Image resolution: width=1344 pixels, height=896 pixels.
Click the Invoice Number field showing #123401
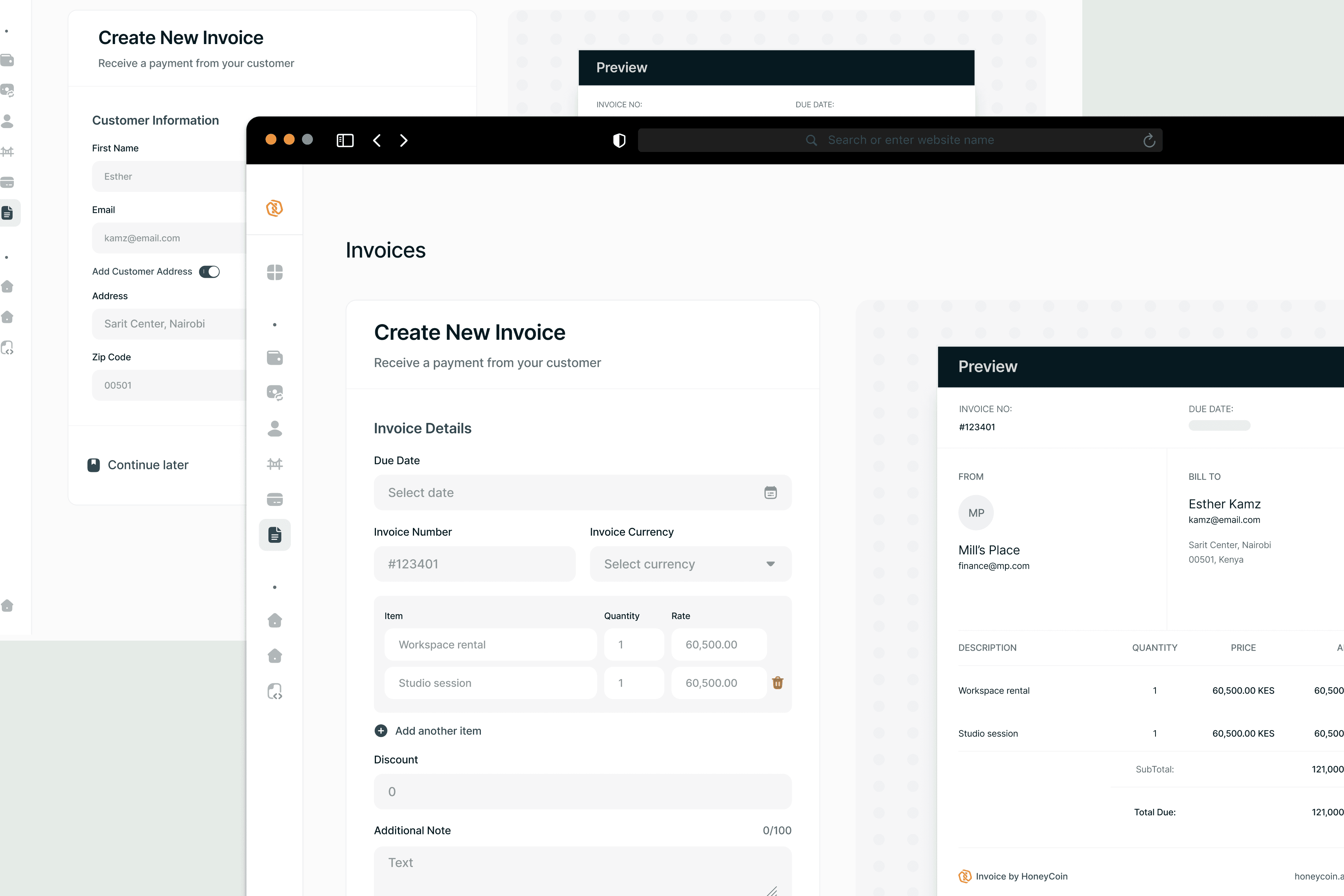[475, 564]
